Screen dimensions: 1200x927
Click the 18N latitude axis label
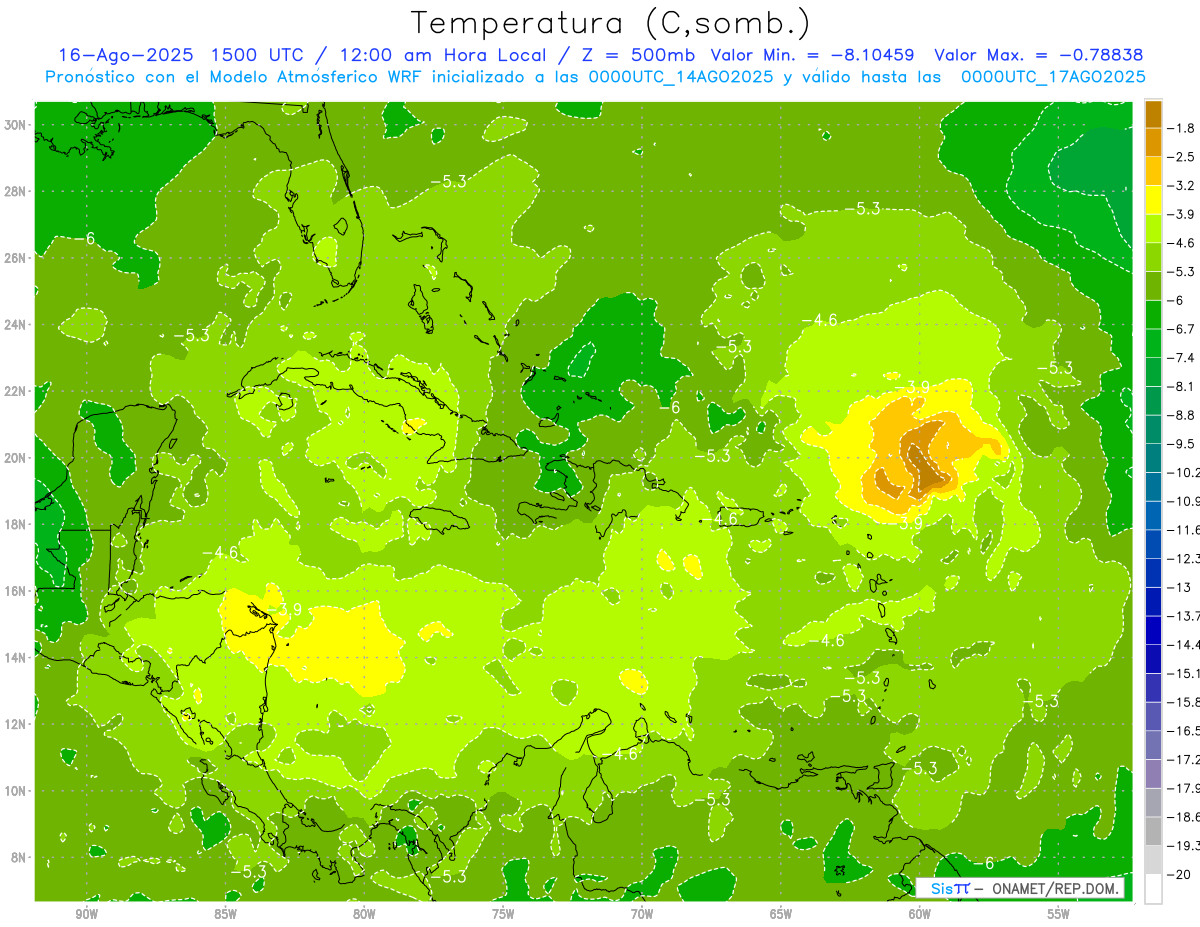click(x=16, y=524)
